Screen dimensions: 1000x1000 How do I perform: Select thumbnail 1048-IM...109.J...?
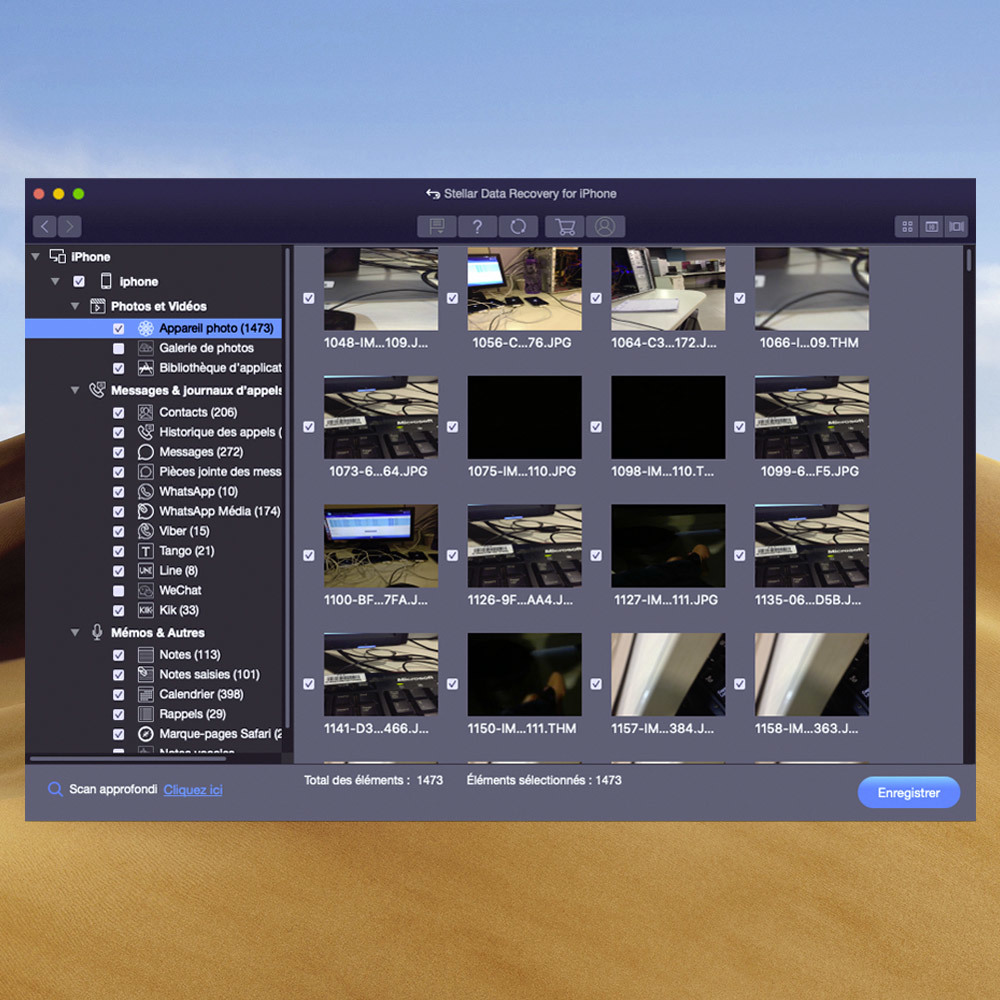click(381, 289)
